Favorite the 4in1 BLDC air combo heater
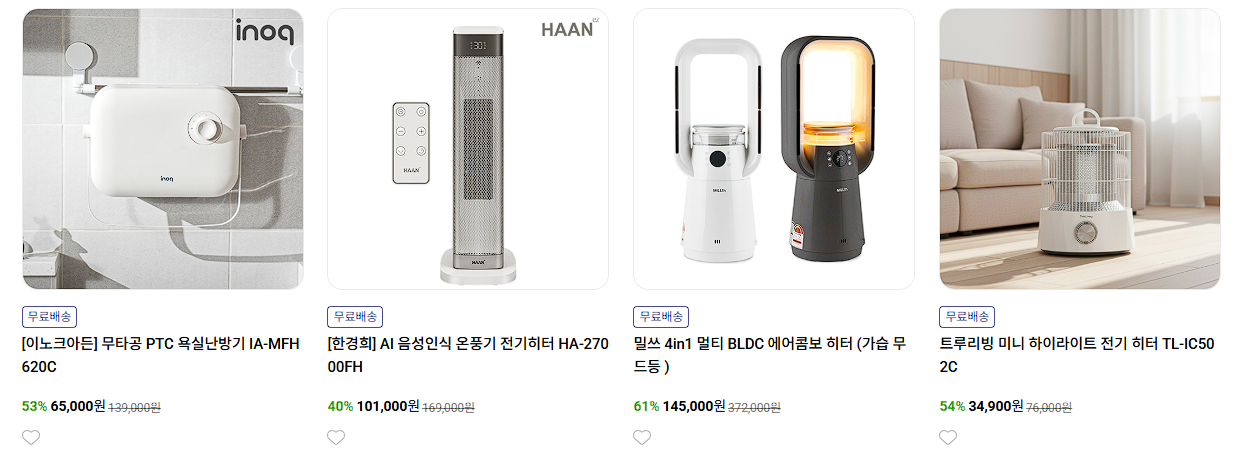The width and height of the screenshot is (1241, 453). 643,437
